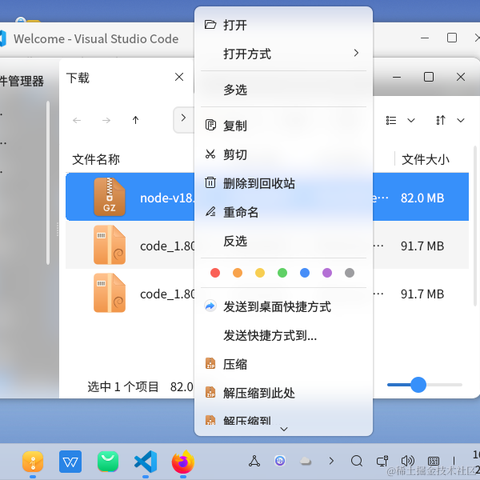Expand hidden tray icons arrow
The height and width of the screenshot is (480, 480).
click(331, 461)
